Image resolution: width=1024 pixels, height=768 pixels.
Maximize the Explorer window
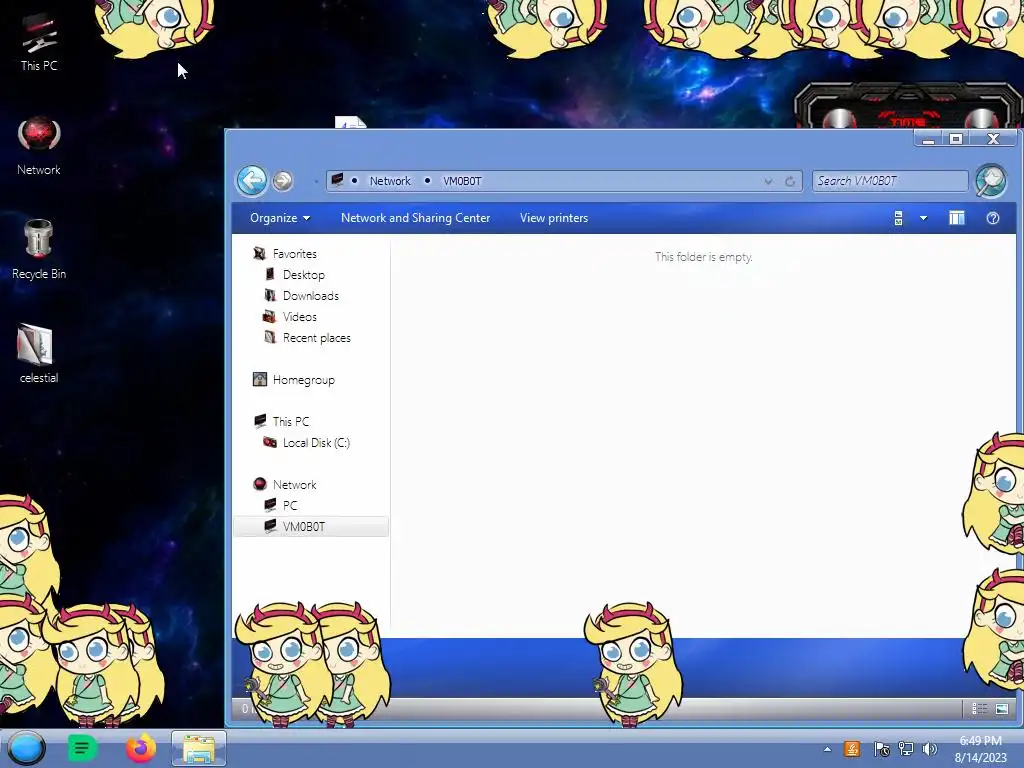(x=956, y=138)
